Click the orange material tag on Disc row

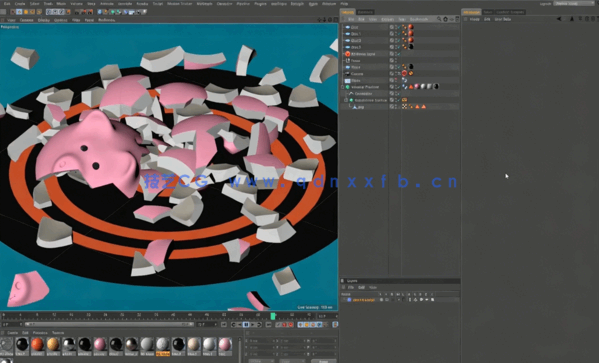coord(411,27)
